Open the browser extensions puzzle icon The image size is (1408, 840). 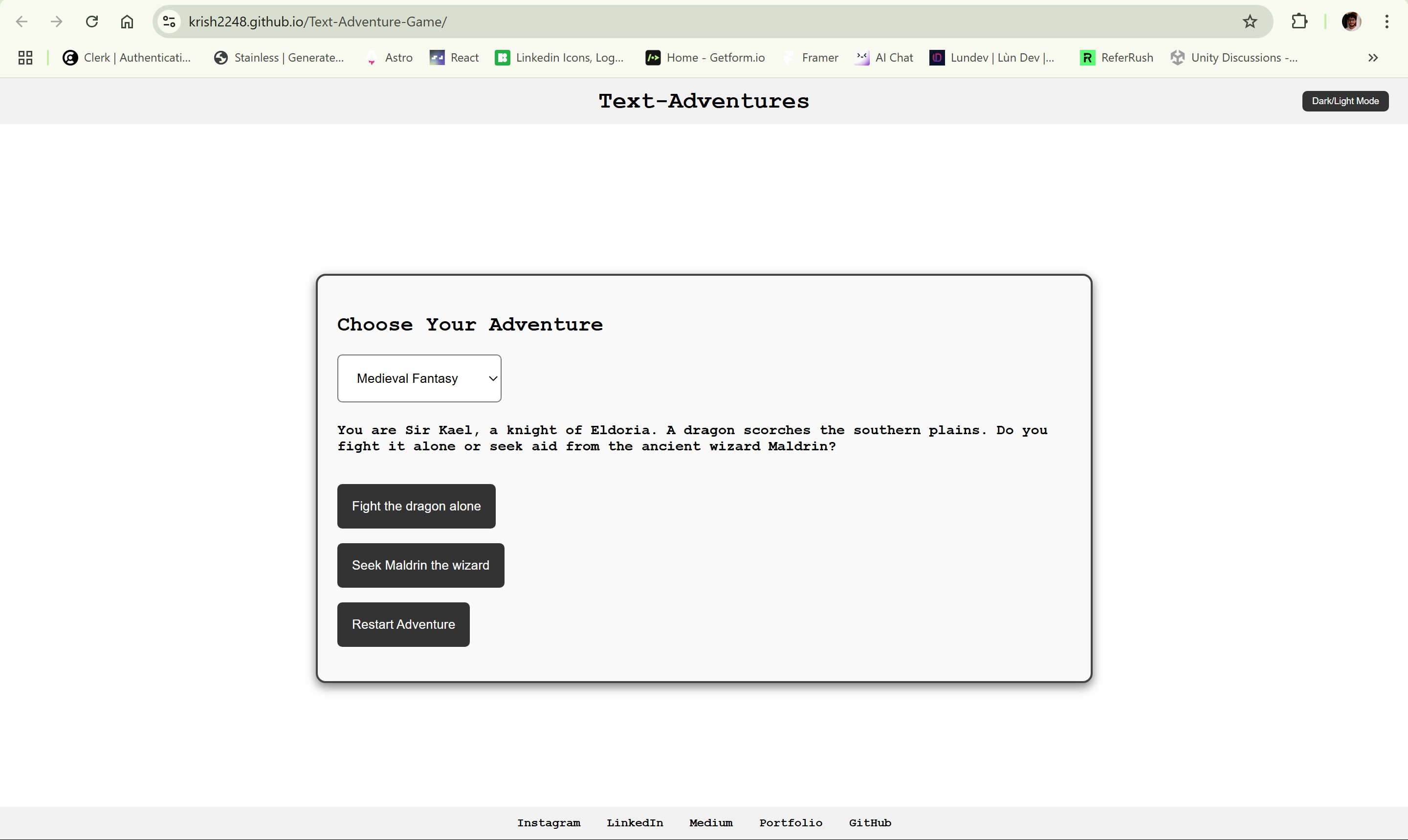click(x=1299, y=22)
